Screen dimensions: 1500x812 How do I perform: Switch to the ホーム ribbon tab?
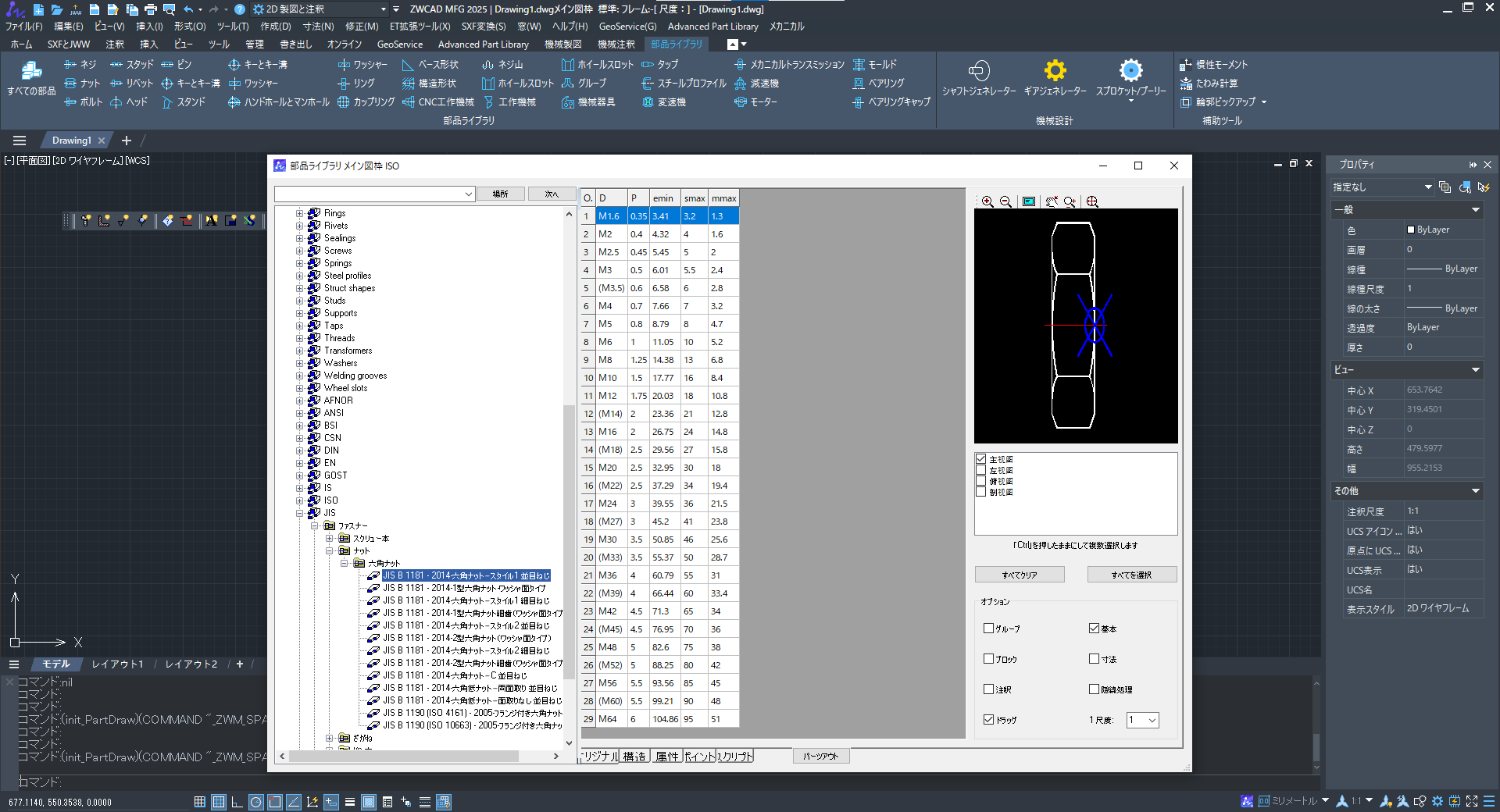(x=22, y=45)
